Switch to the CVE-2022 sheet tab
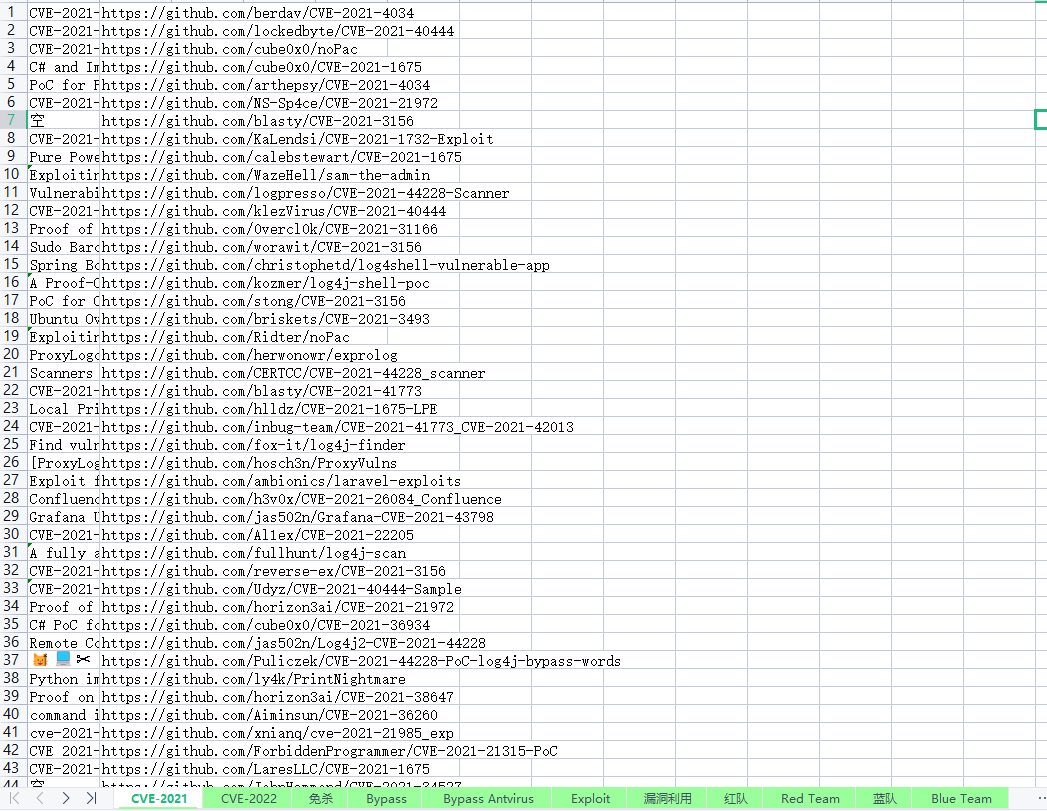This screenshot has width=1047, height=811. 248,798
